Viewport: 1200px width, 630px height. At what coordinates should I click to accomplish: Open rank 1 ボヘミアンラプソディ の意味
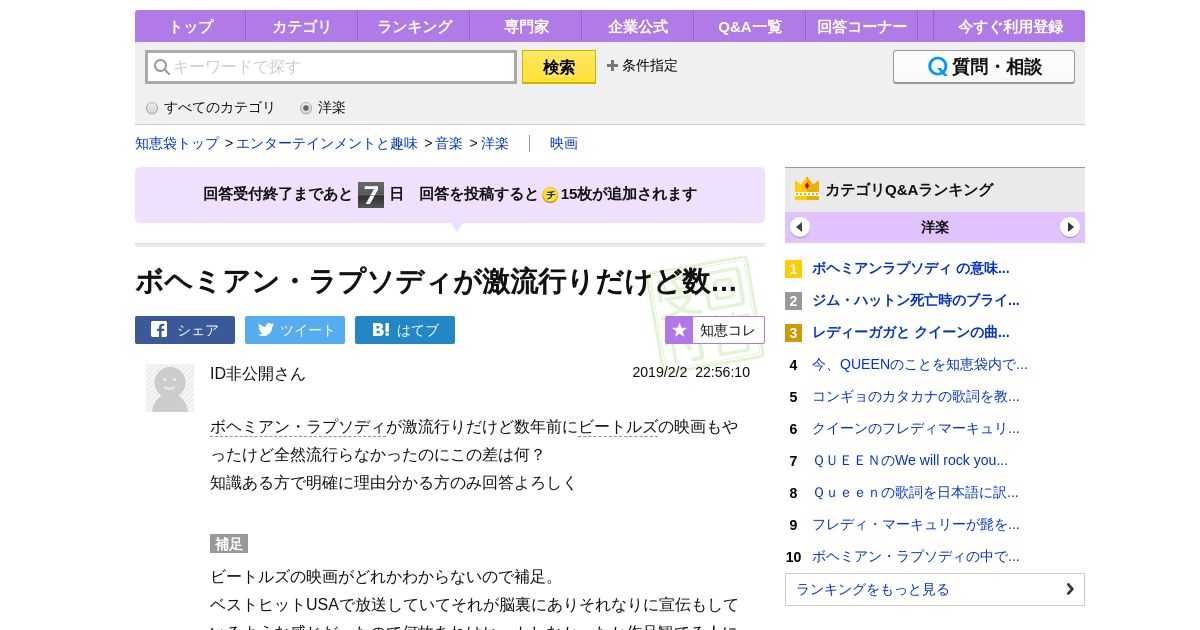(x=910, y=268)
